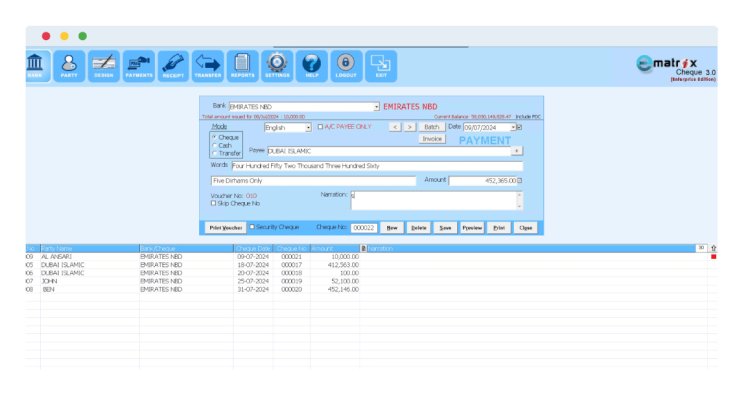The image size is (750, 415).
Task: Open the Bank module icon
Action: coord(37,66)
